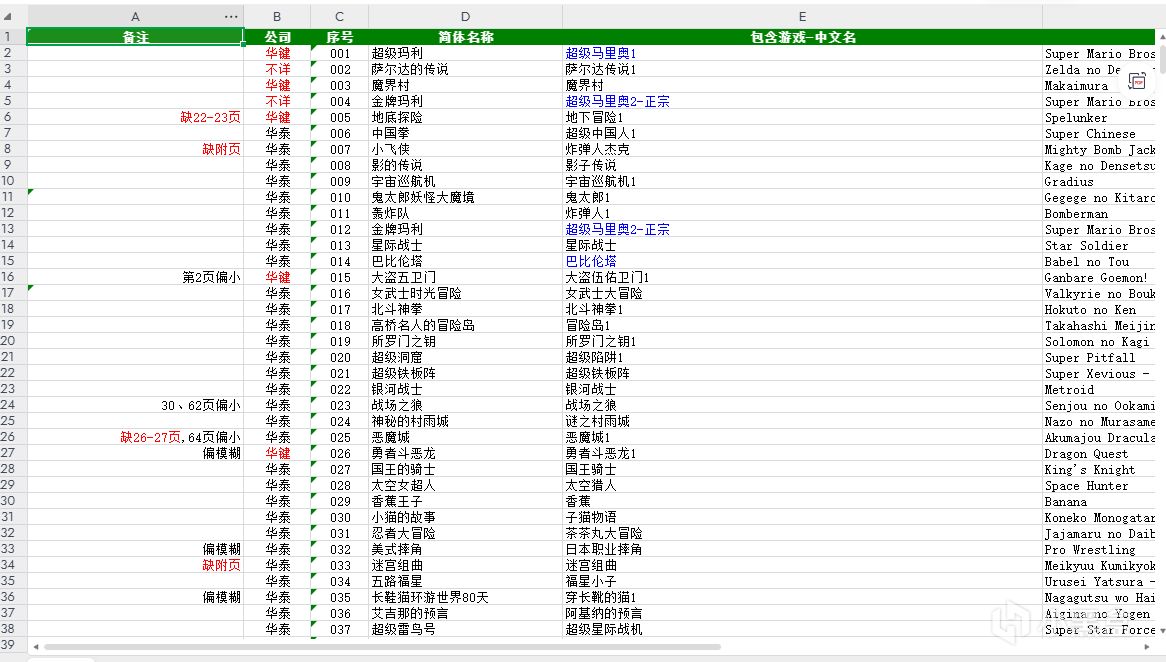This screenshot has width=1166, height=662.
Task: Select row 16 header number
Action: [7, 277]
